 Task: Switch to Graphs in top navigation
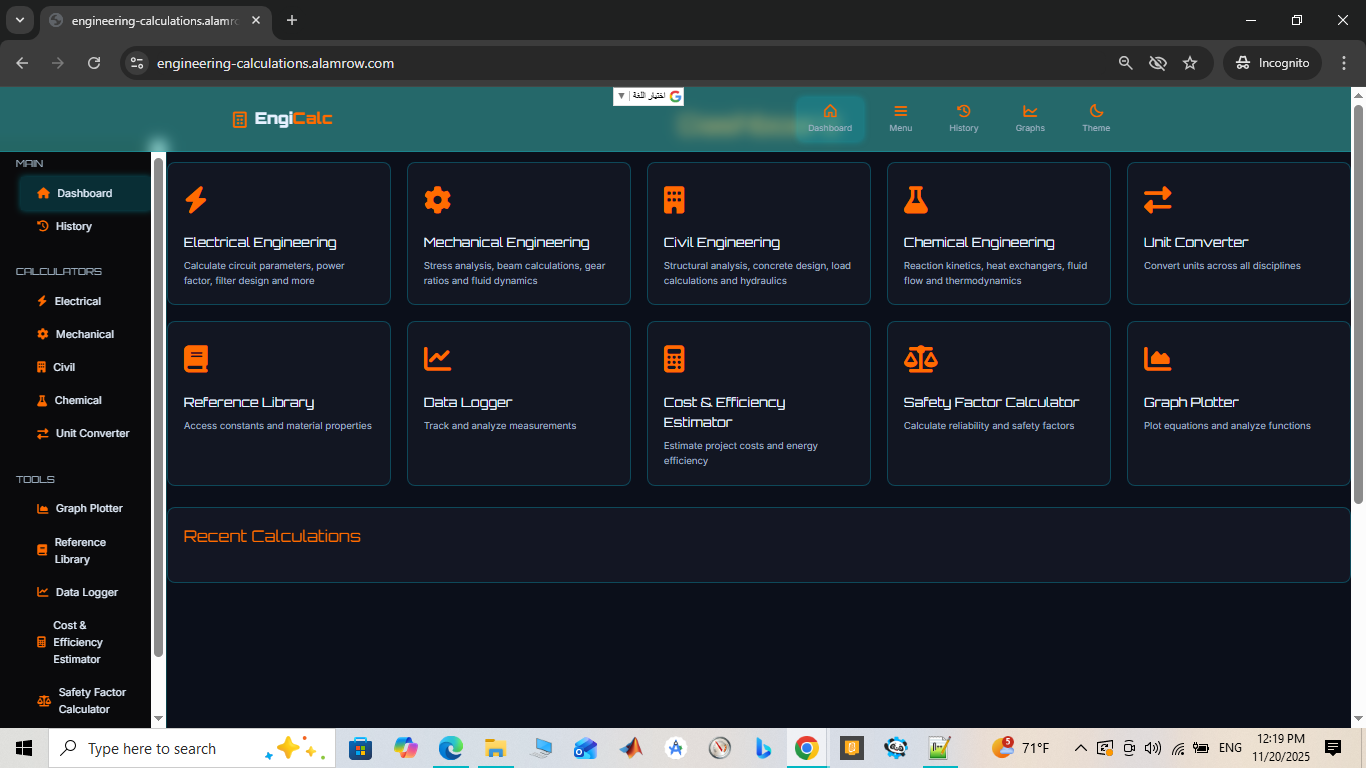[1029, 118]
